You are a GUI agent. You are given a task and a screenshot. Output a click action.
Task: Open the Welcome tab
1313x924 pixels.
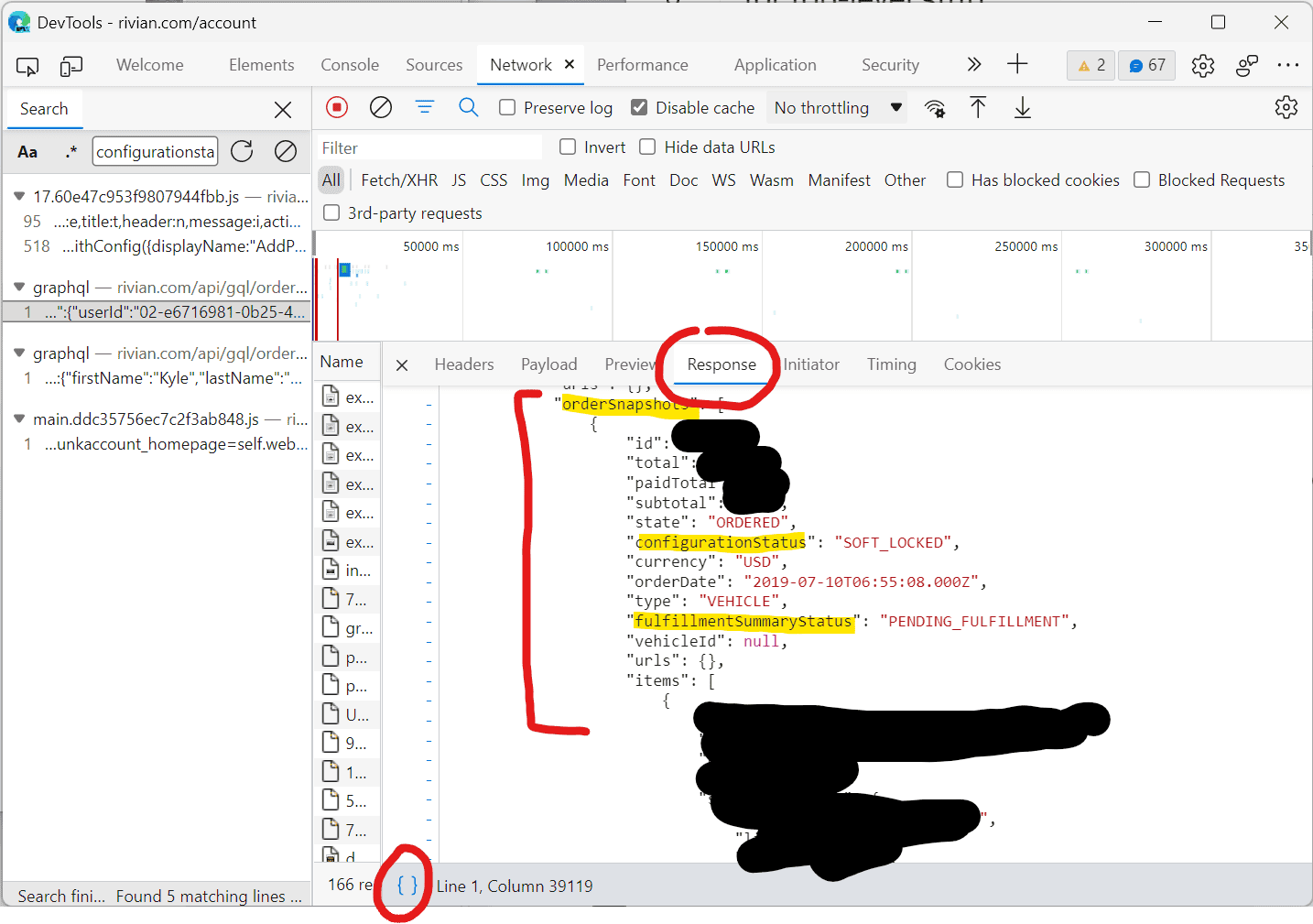click(x=150, y=65)
